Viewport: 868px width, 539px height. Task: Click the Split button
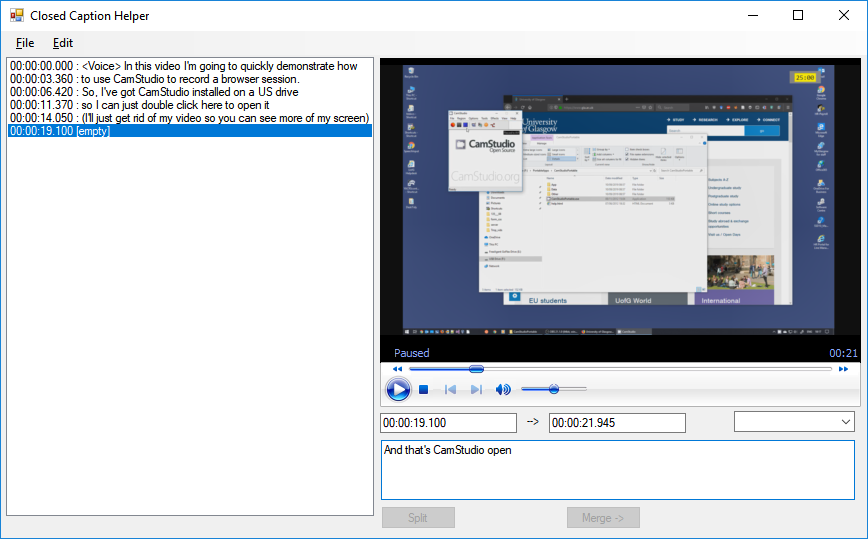tap(418, 517)
